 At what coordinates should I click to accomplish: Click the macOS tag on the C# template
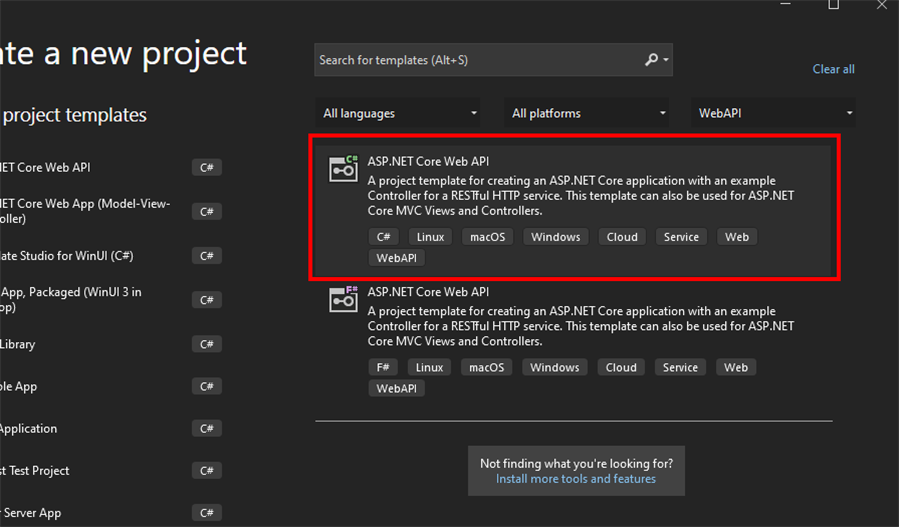coord(487,237)
